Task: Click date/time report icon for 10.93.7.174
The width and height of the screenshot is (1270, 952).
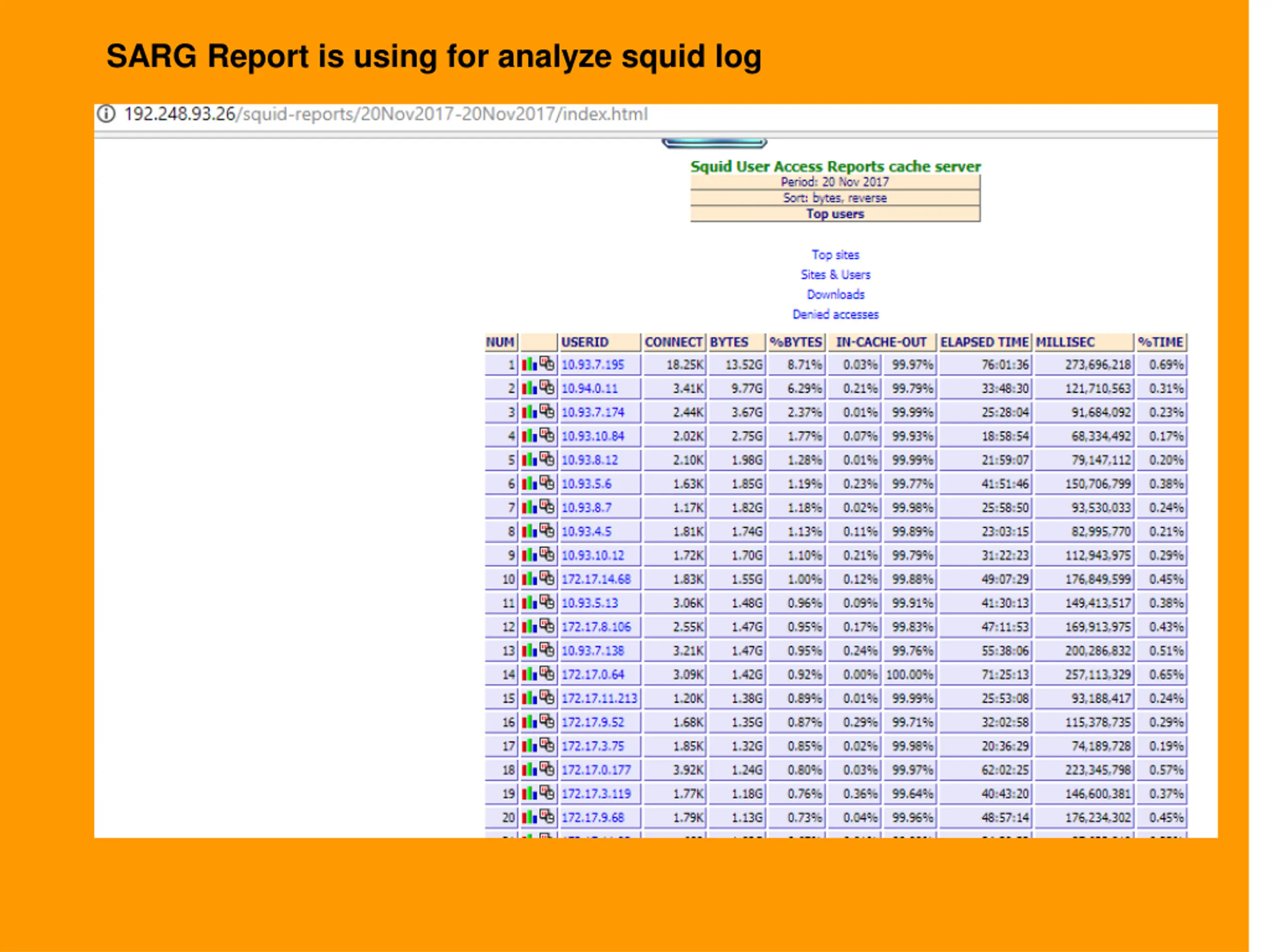Action: coord(547,412)
